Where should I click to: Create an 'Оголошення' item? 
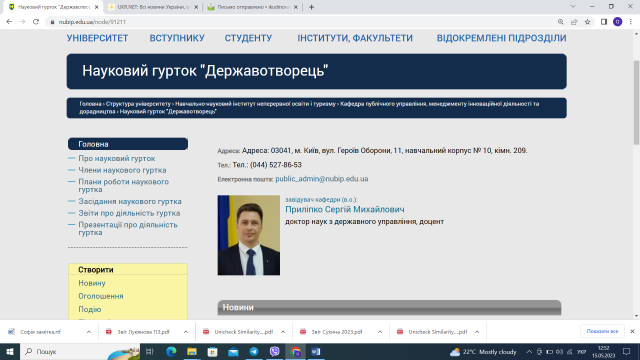tap(101, 296)
